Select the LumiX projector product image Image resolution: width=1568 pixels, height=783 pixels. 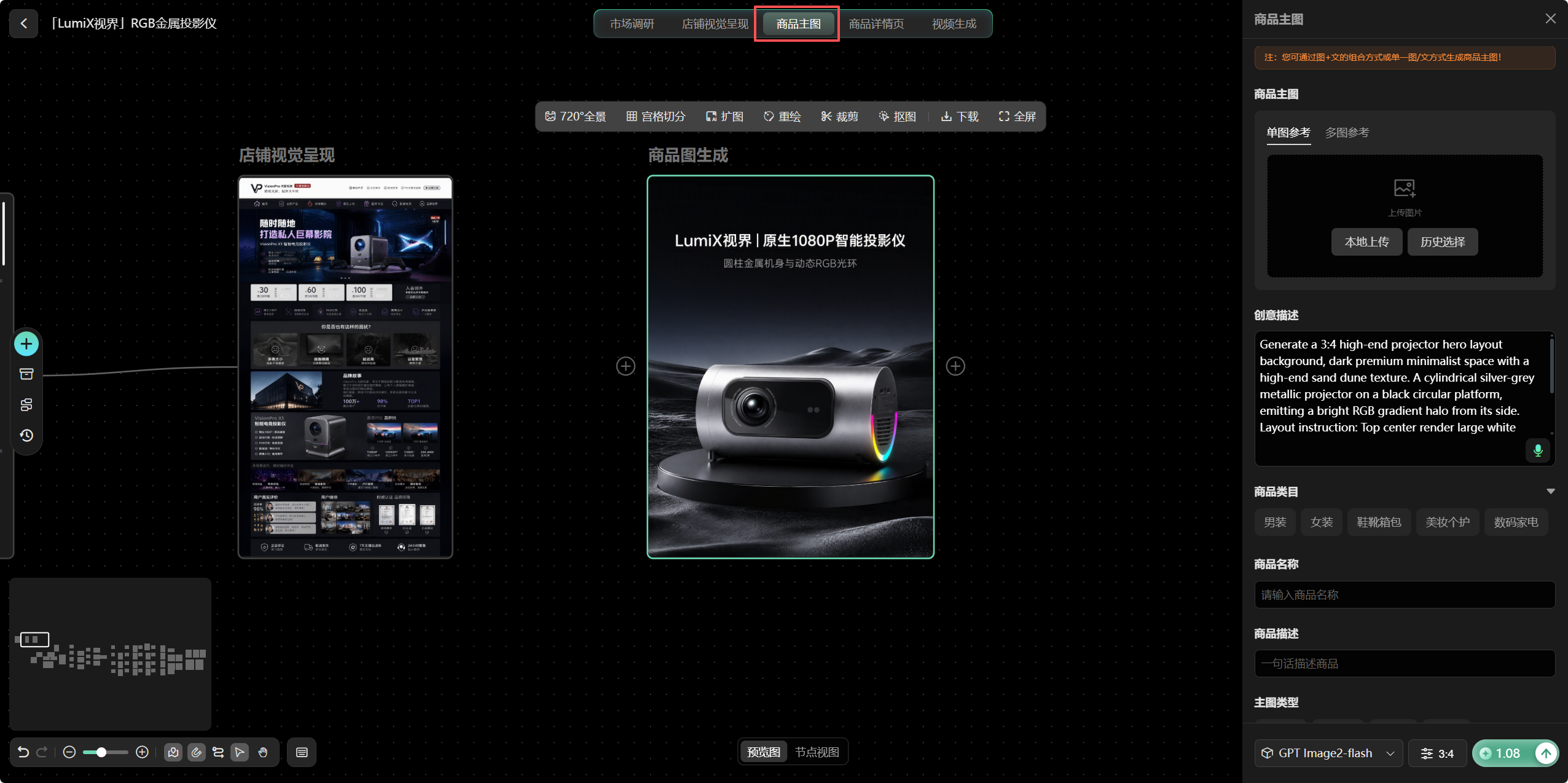click(x=790, y=367)
